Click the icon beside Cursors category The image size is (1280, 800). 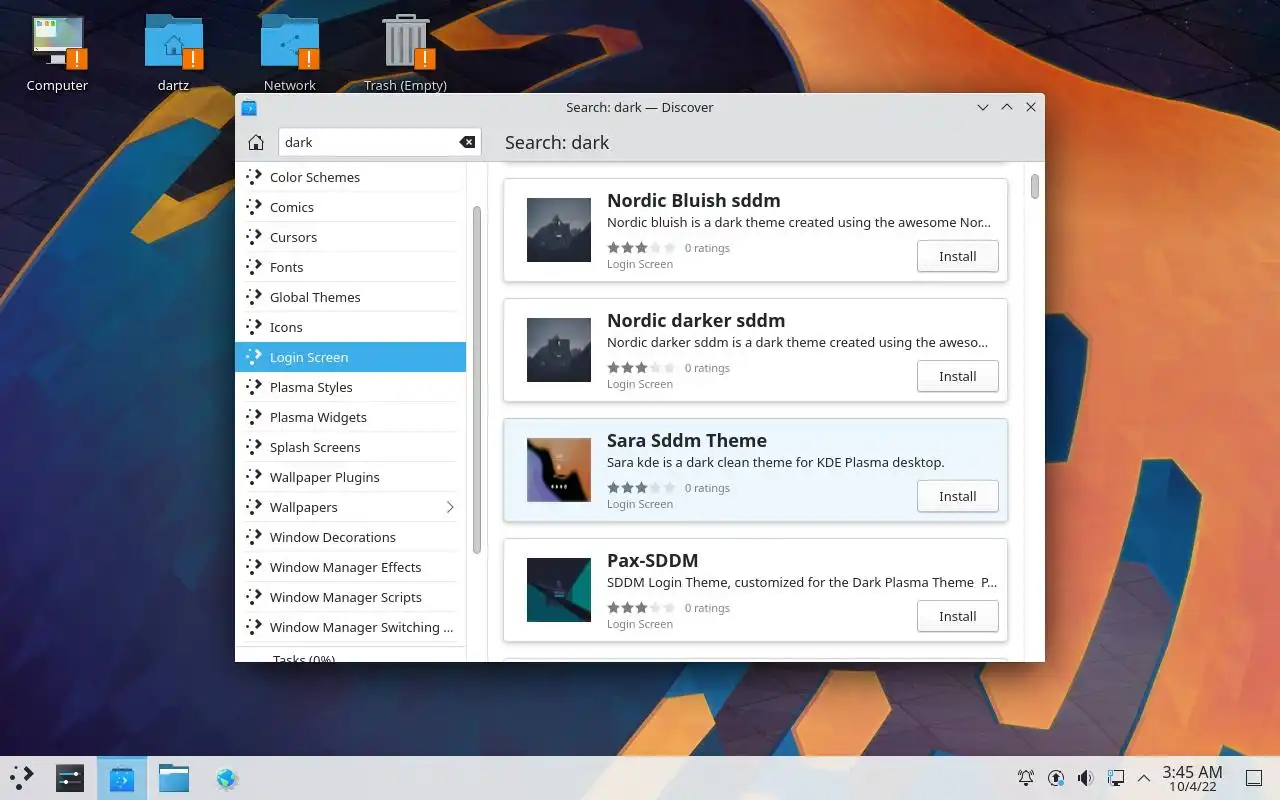click(x=253, y=237)
